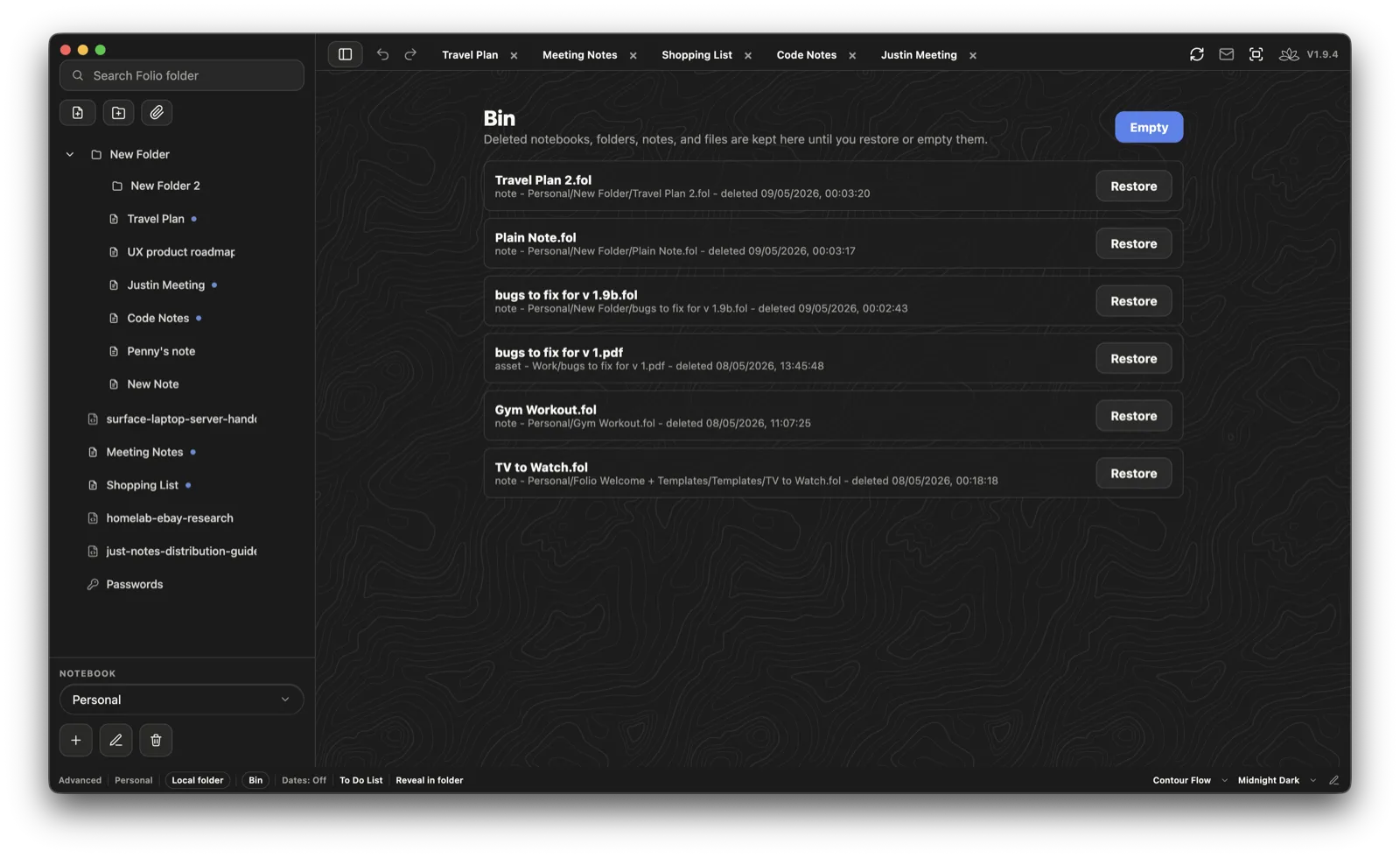
Task: Toggle the sidebar panel icon
Action: (x=345, y=54)
